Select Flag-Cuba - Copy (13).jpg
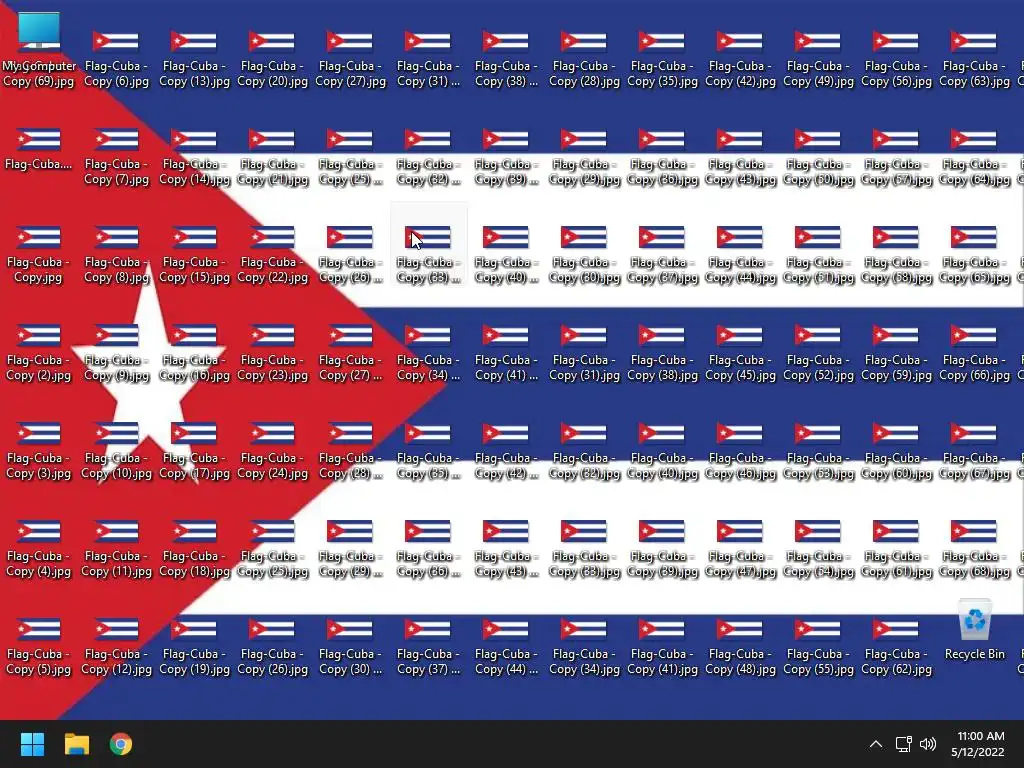This screenshot has height=768, width=1024. coord(194,59)
